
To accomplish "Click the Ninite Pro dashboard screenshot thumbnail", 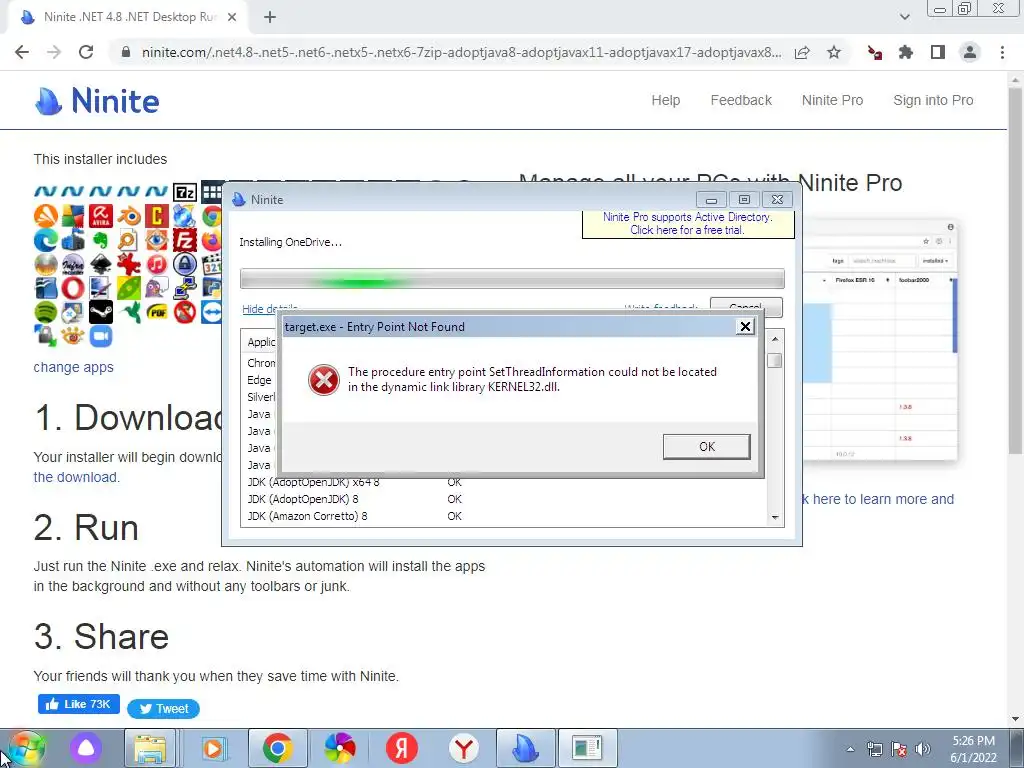I will [880, 340].
